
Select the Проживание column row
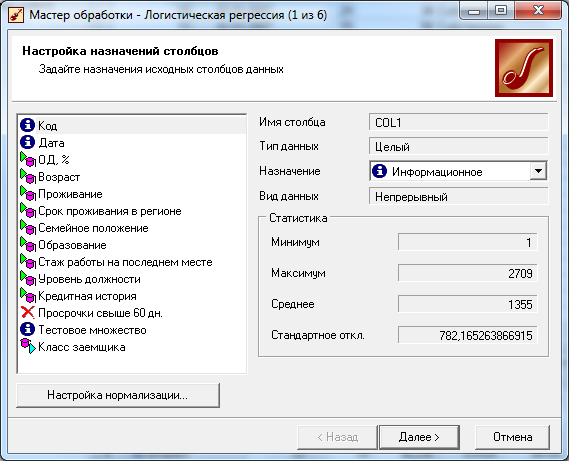[132, 194]
